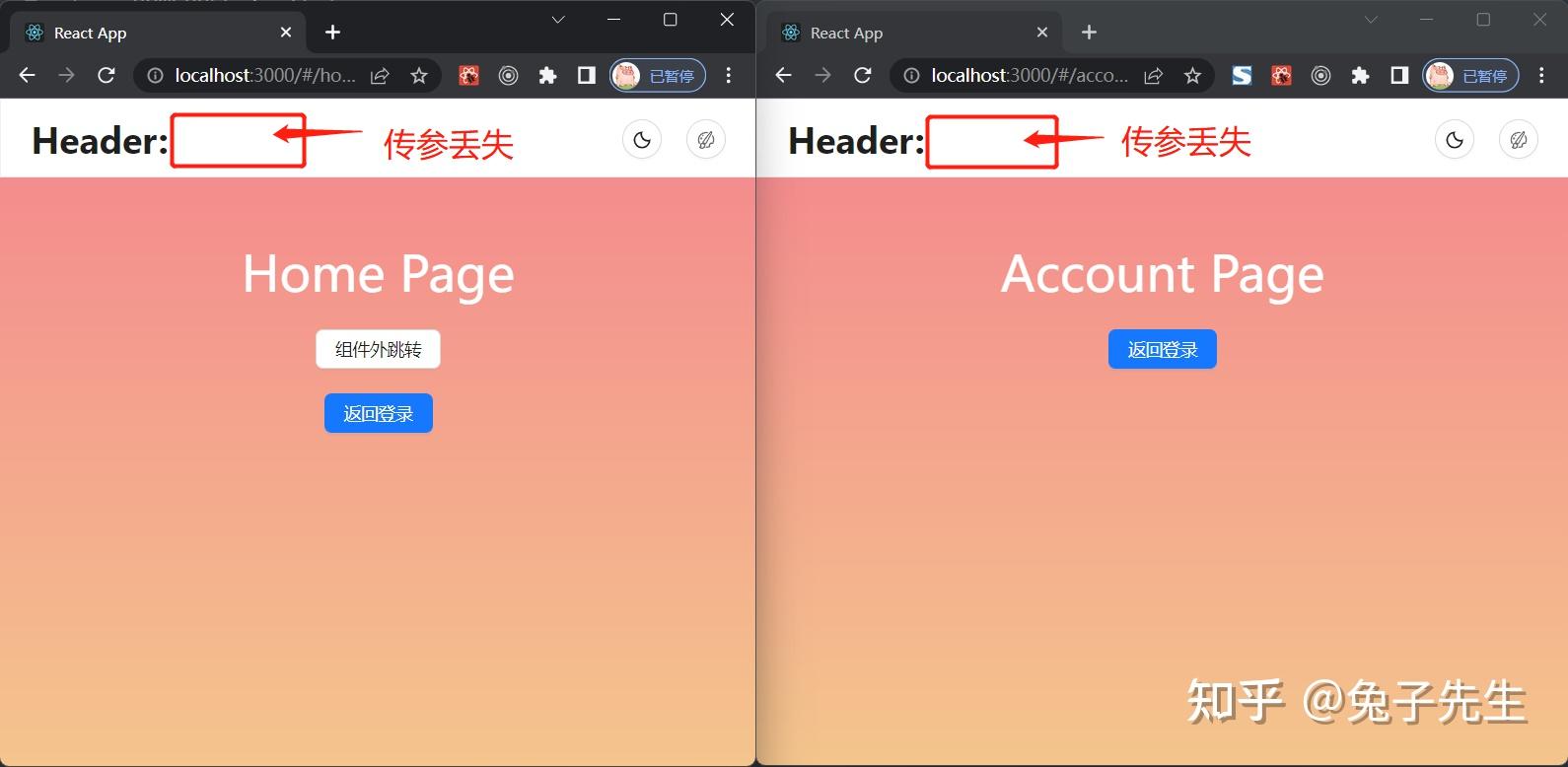Open the blue S extension in Account Page window
The height and width of the screenshot is (767, 1568).
tap(1243, 76)
